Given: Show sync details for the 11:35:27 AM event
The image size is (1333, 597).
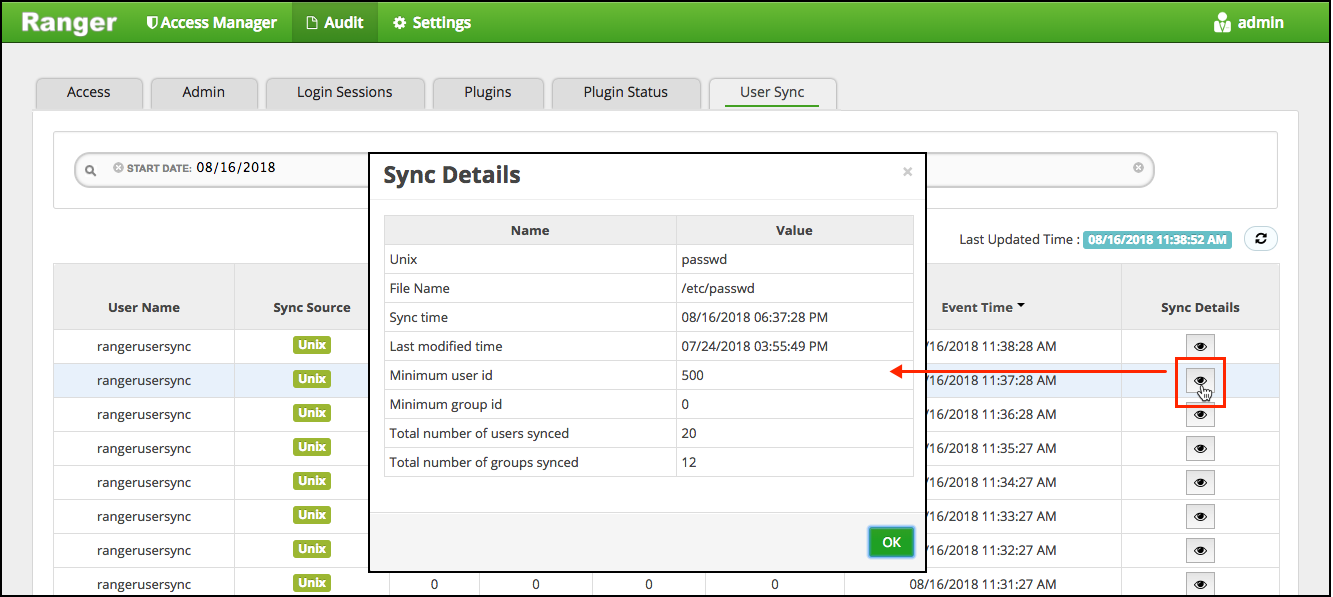Looking at the screenshot, I should pos(1200,448).
